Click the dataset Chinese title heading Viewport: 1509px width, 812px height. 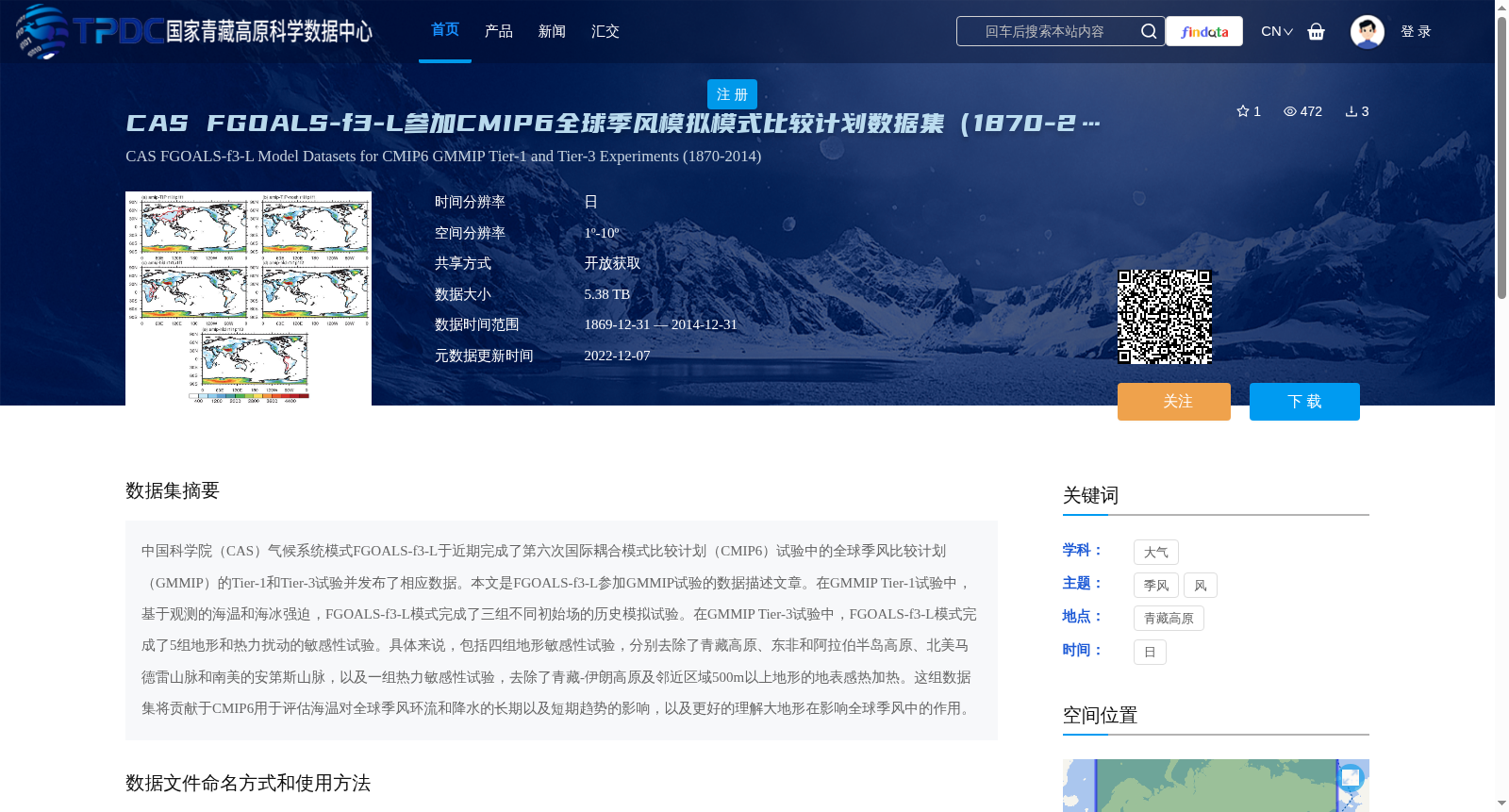point(613,124)
